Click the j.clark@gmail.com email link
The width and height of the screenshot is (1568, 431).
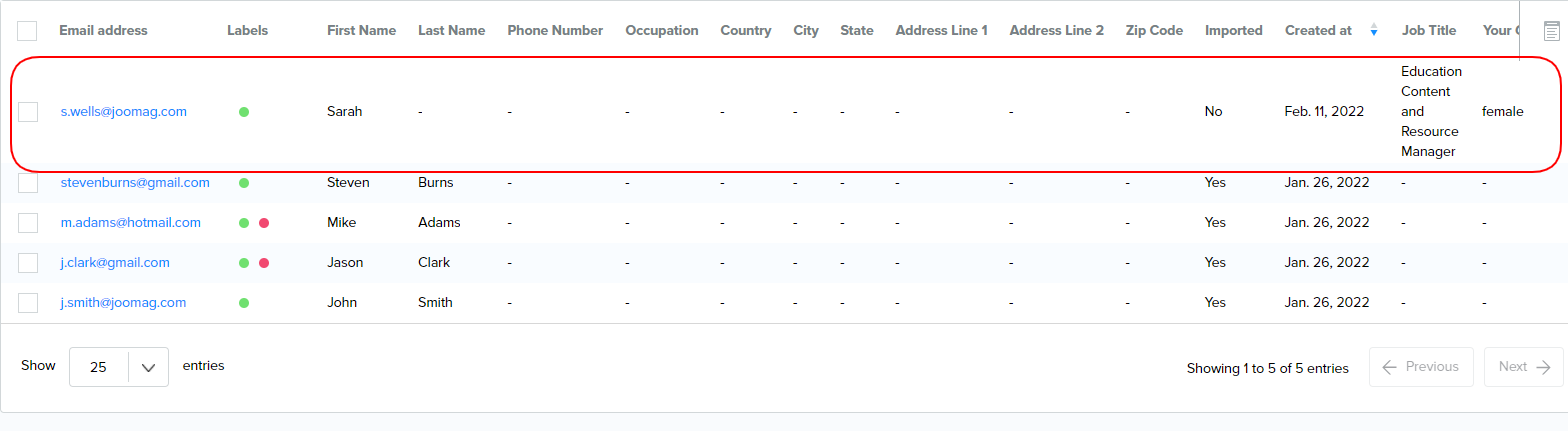tap(115, 263)
